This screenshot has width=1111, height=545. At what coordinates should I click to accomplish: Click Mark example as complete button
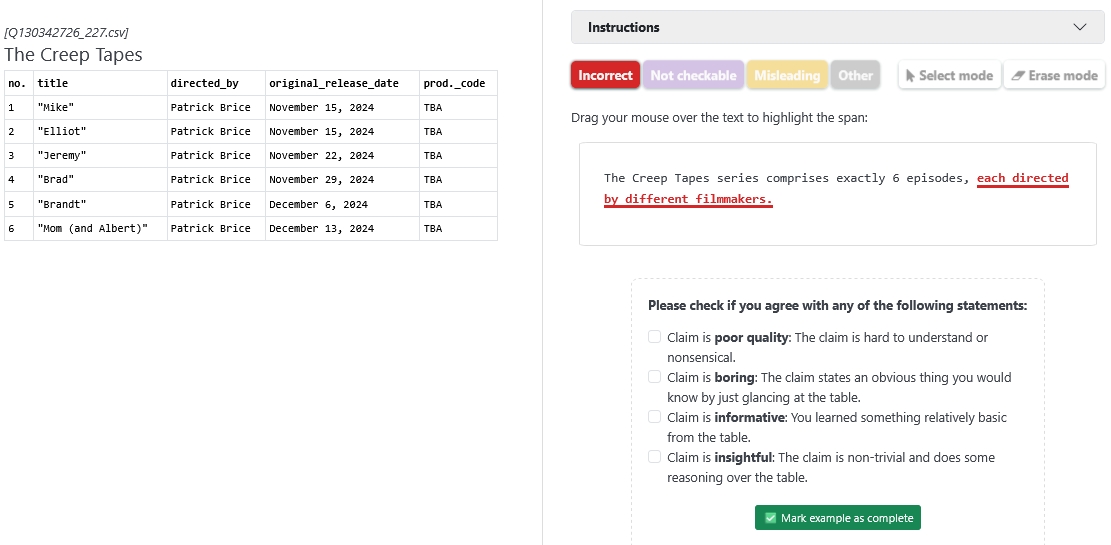tap(837, 518)
